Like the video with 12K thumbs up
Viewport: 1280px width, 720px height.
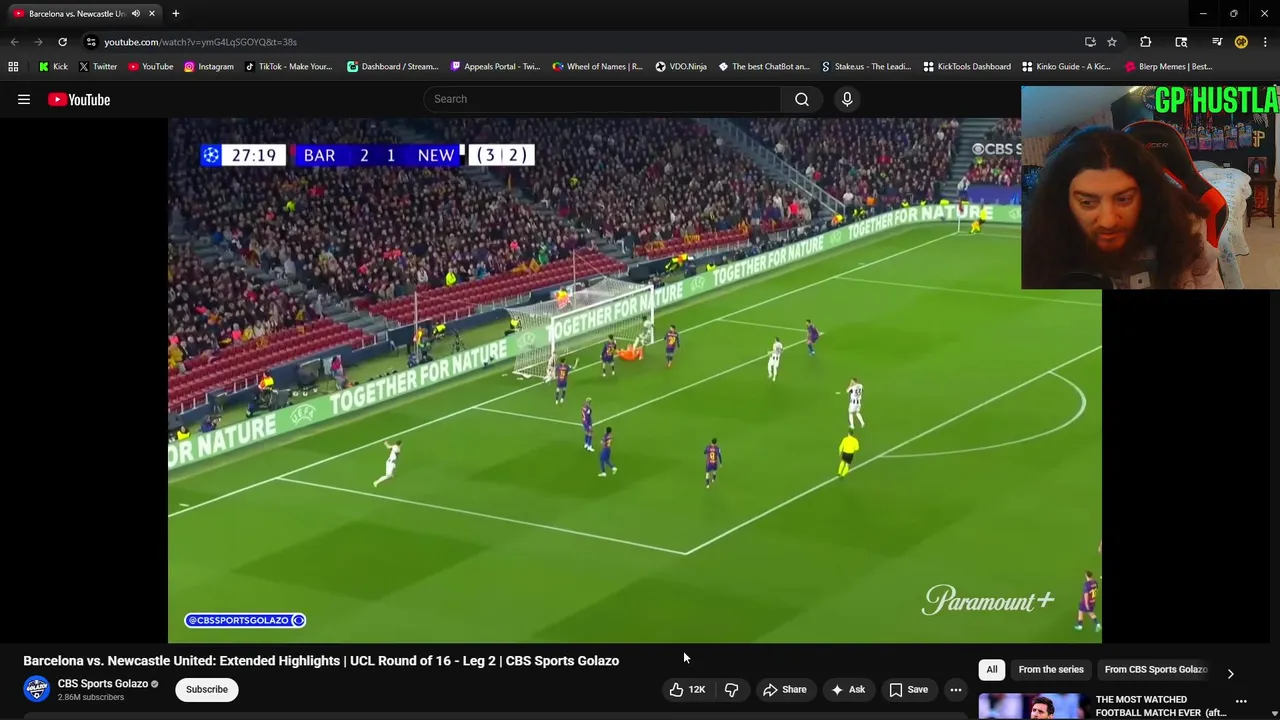688,689
